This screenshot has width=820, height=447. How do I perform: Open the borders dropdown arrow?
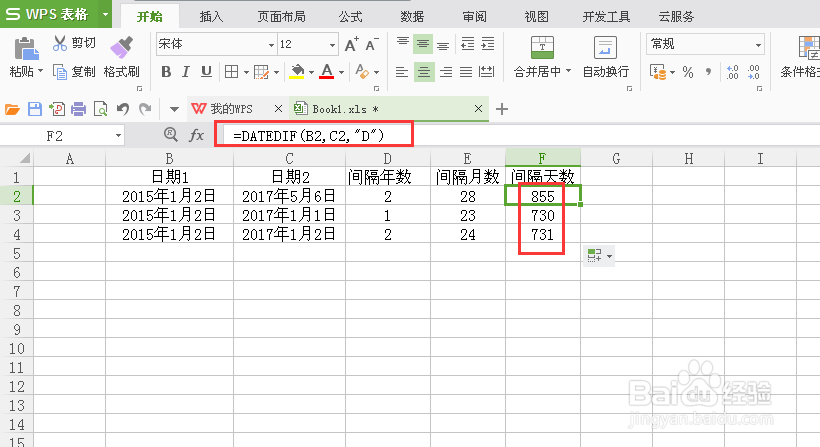point(246,72)
